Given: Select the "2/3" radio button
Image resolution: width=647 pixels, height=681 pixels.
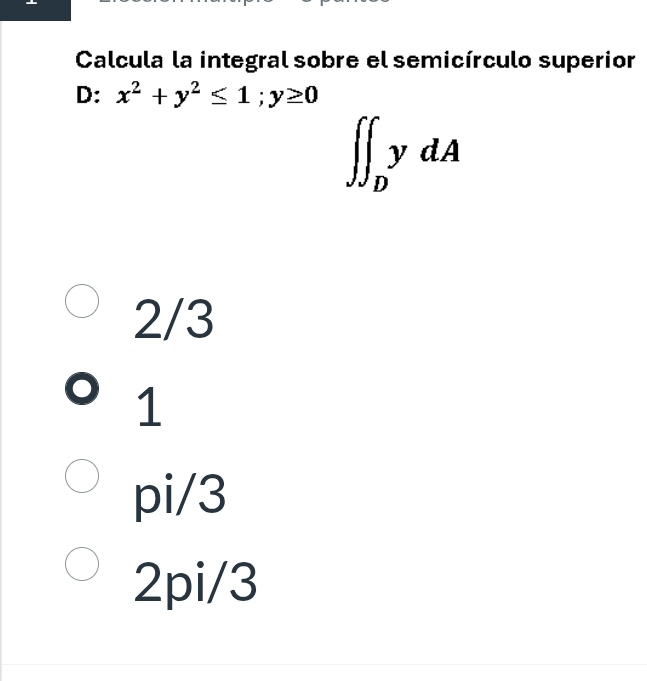Looking at the screenshot, I should pos(82,302).
